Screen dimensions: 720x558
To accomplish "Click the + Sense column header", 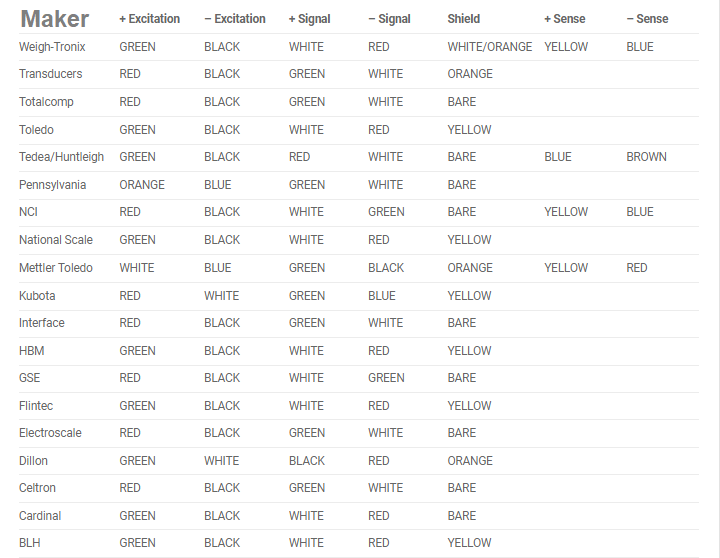I will (564, 19).
